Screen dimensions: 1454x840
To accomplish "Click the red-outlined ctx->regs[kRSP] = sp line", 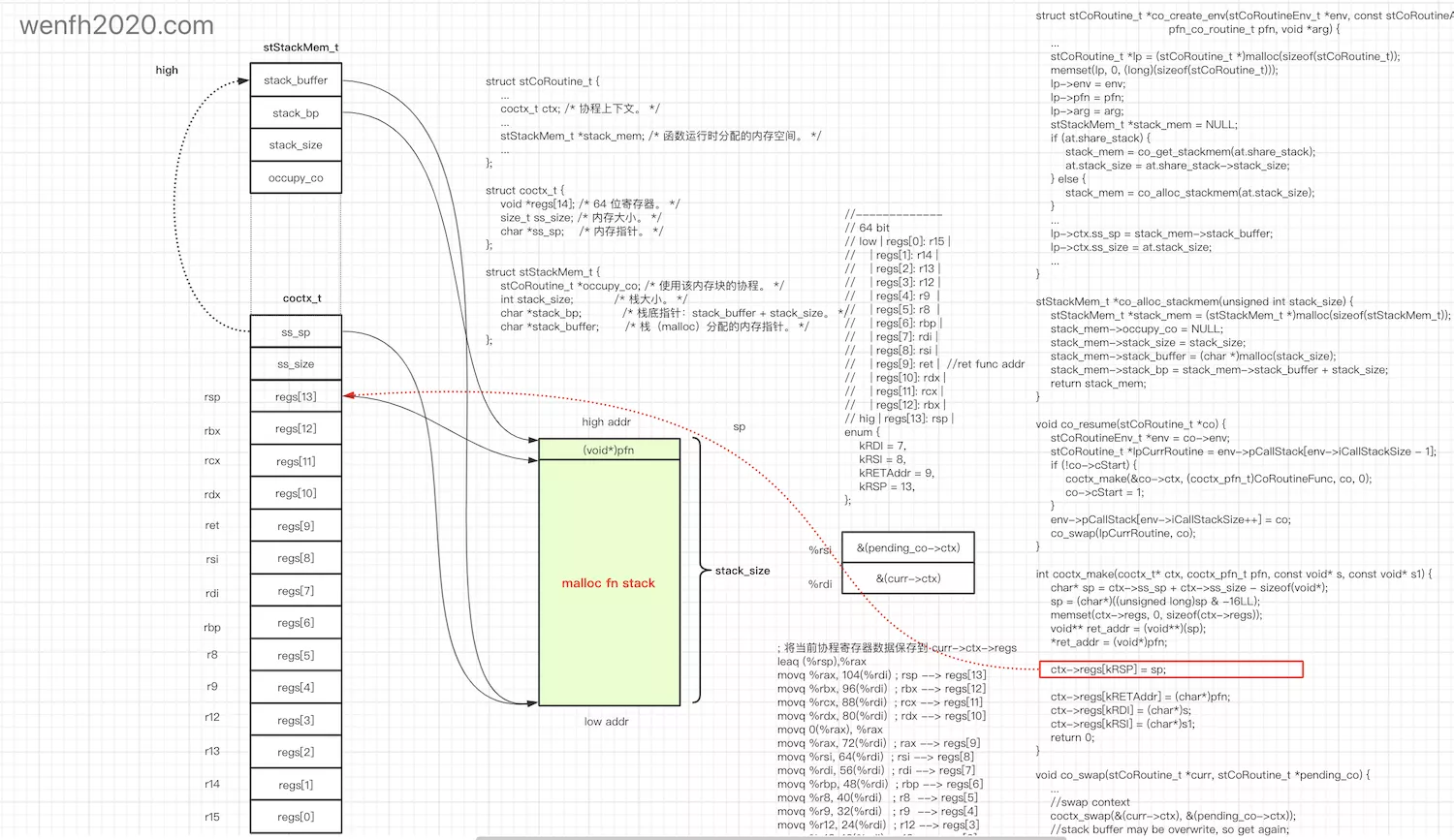I will 1170,669.
